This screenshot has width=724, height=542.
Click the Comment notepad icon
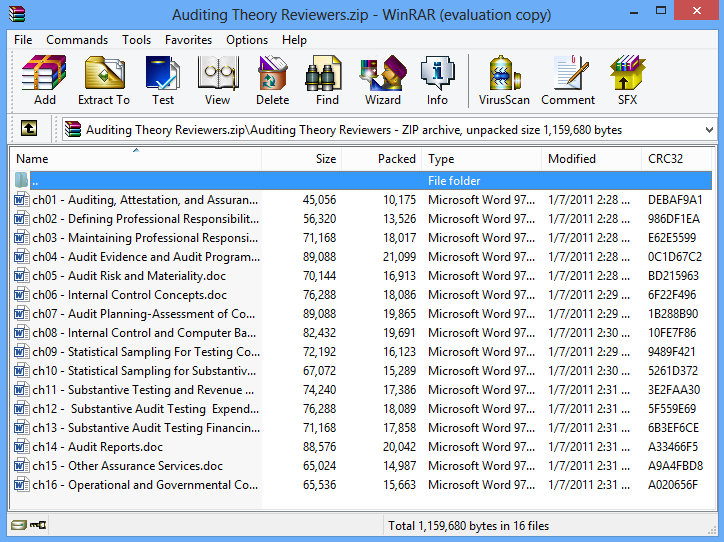click(571, 72)
